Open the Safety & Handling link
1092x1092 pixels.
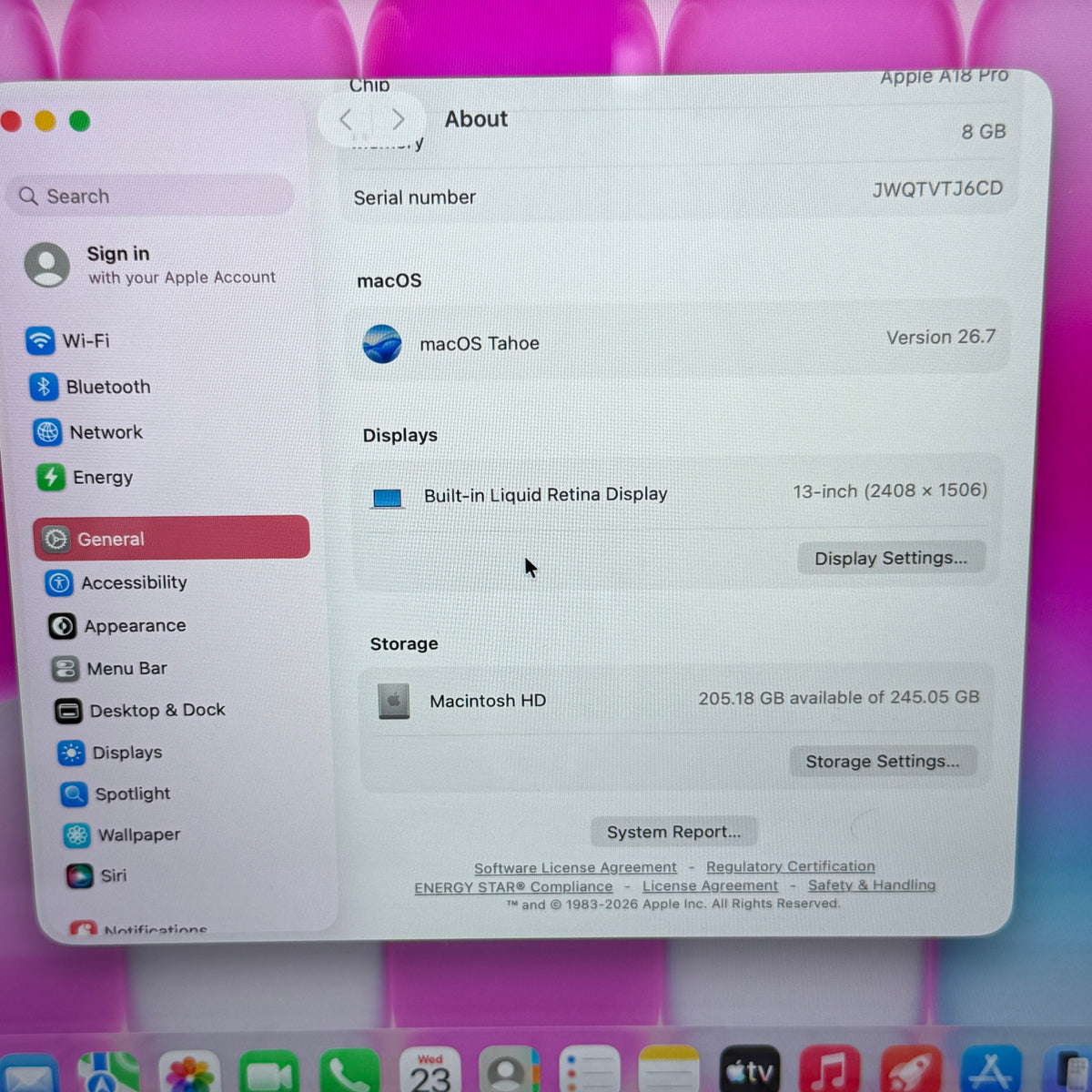[872, 885]
